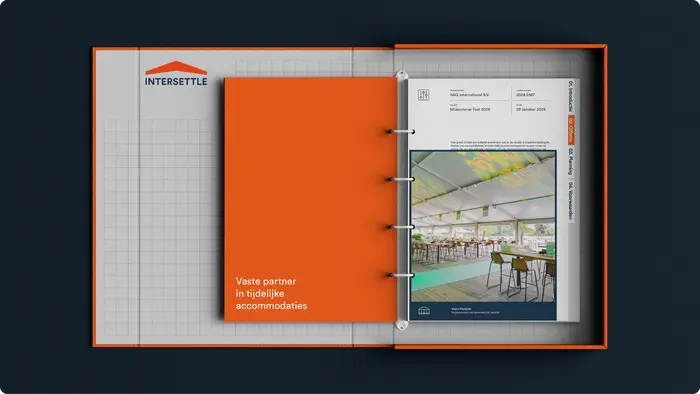This screenshot has height=394, width=700.
Task: Click the sliders icon on the document page
Action: [x=423, y=95]
